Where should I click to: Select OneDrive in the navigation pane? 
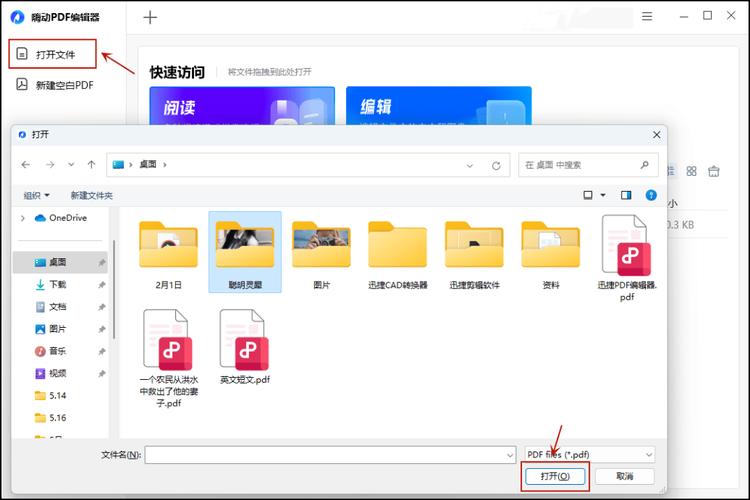[x=61, y=218]
